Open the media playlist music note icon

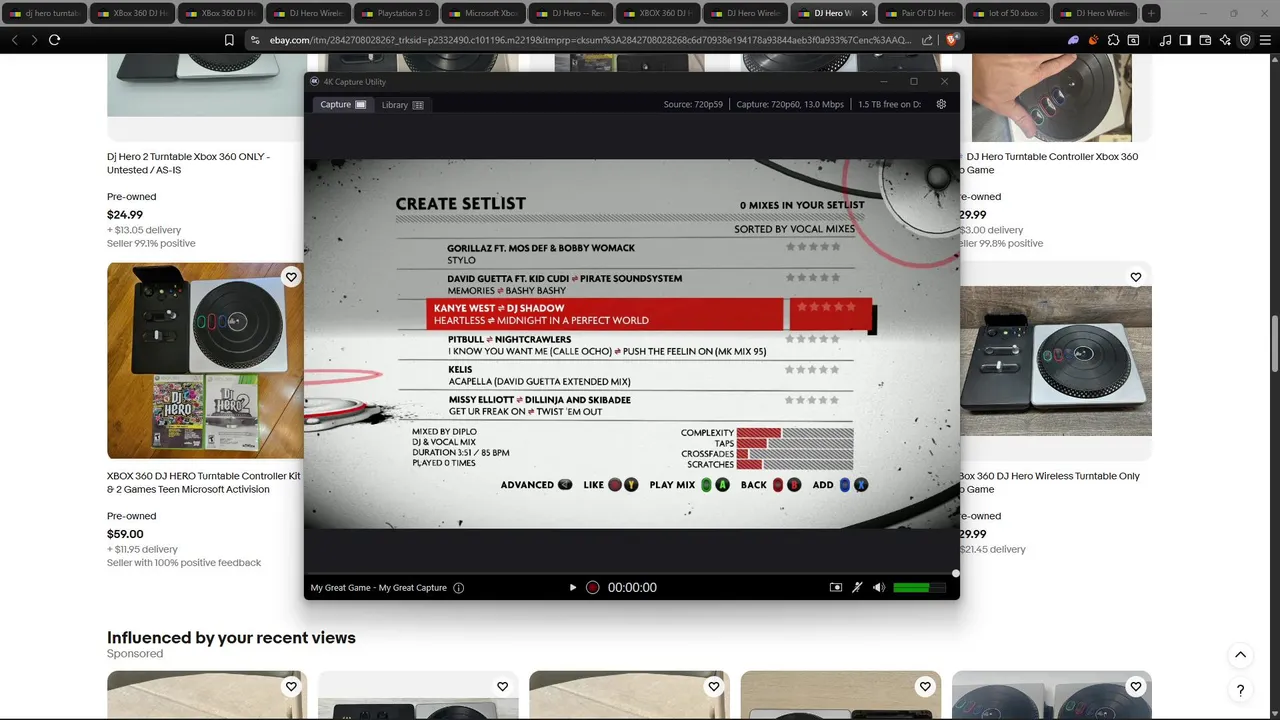point(1165,40)
